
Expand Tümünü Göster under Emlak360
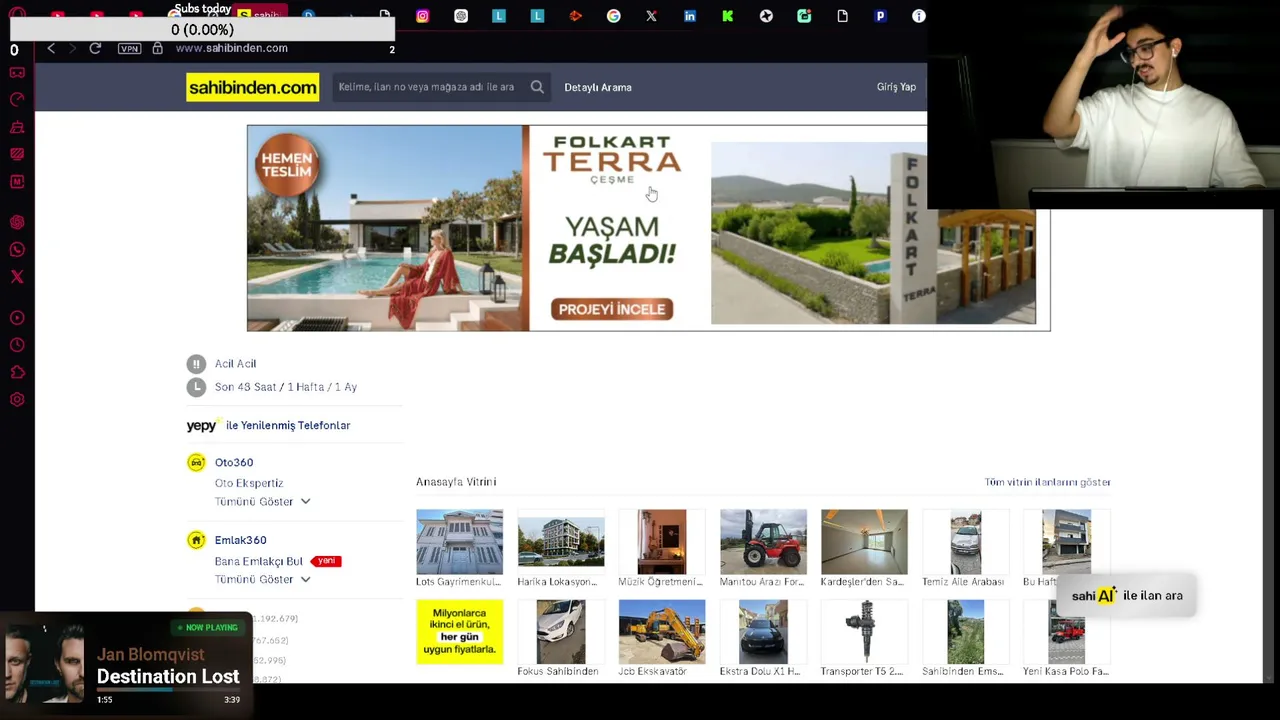point(262,580)
